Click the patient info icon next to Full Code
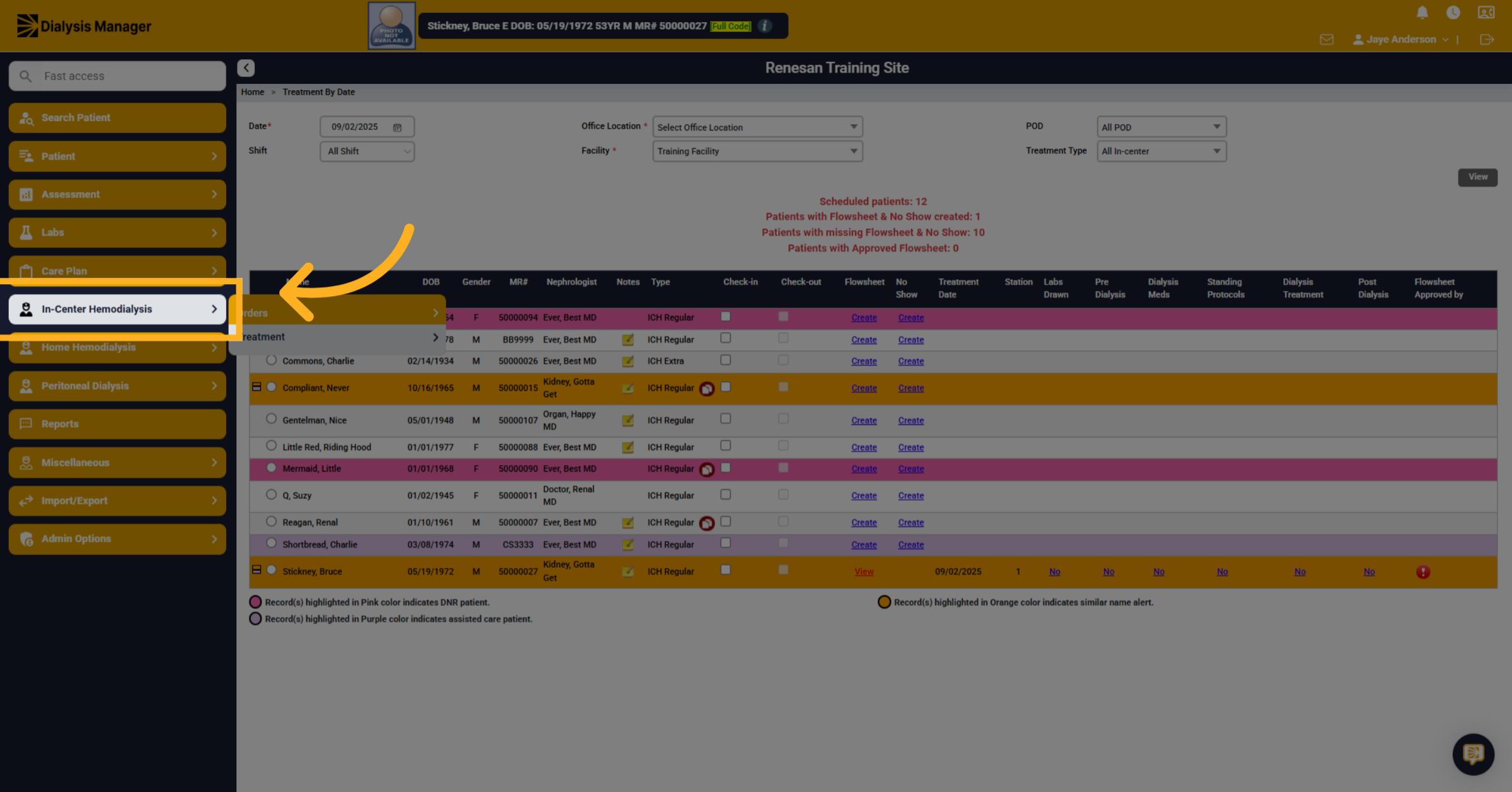Image resolution: width=1512 pixels, height=792 pixels. click(x=765, y=26)
